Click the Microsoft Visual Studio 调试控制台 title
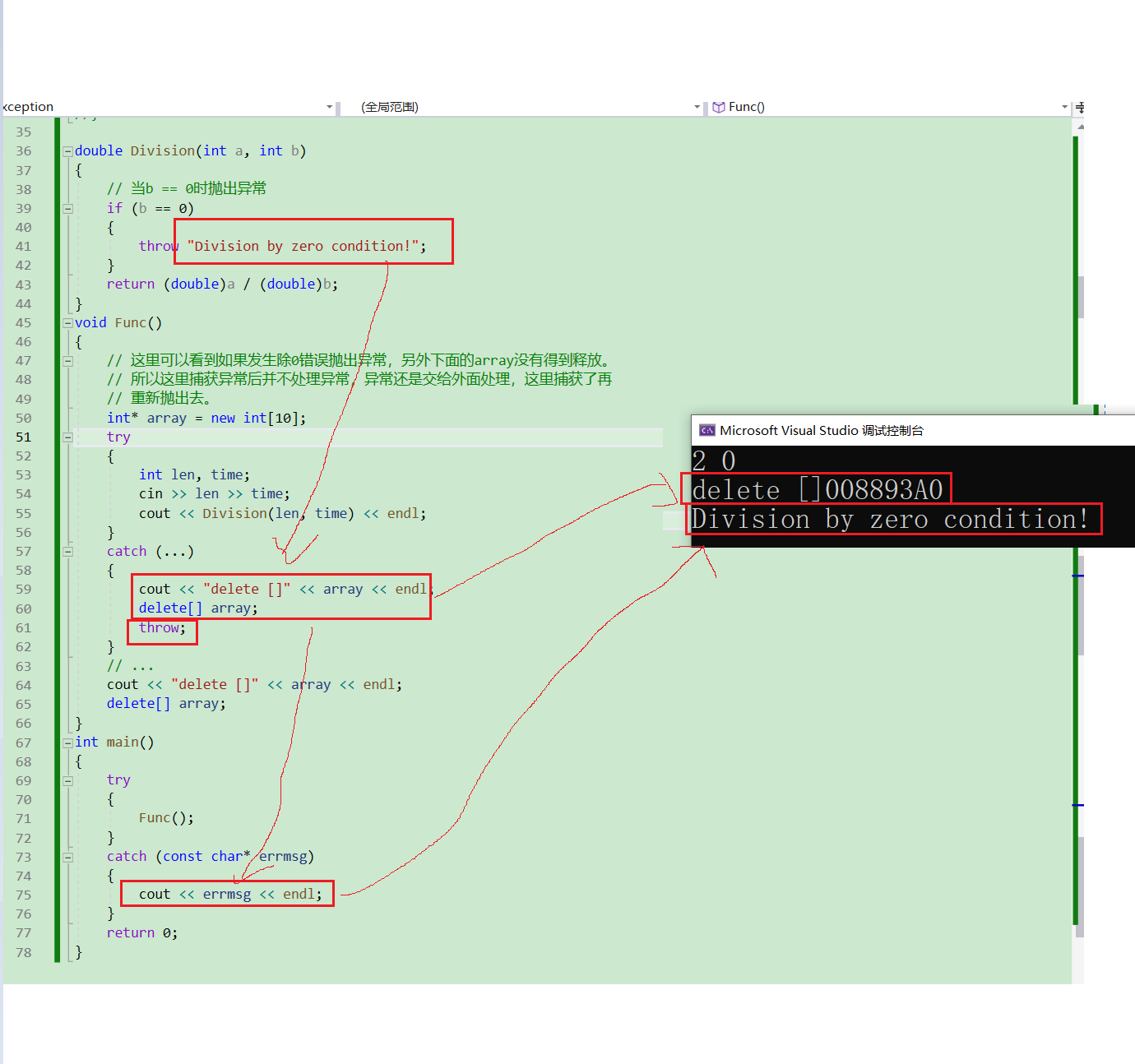This screenshot has width=1135, height=1064. coord(821,430)
